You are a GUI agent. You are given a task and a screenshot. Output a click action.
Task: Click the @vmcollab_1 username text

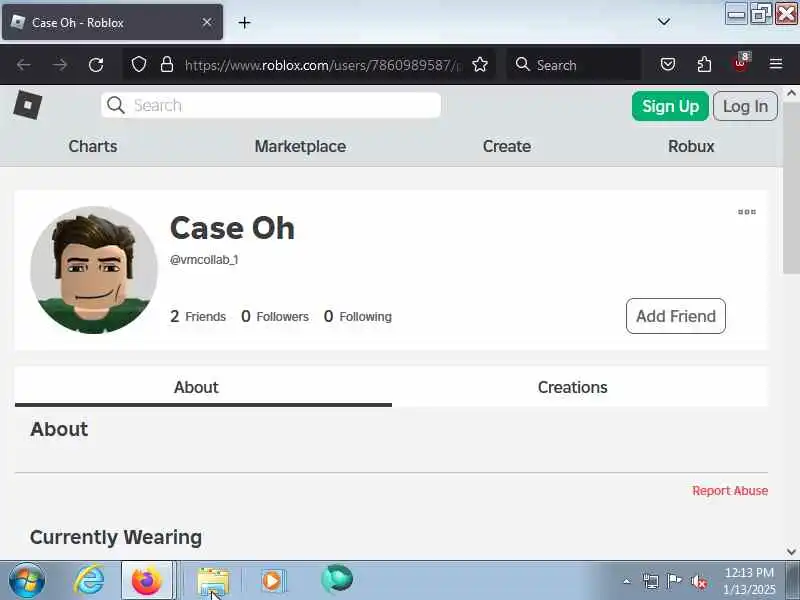204,260
